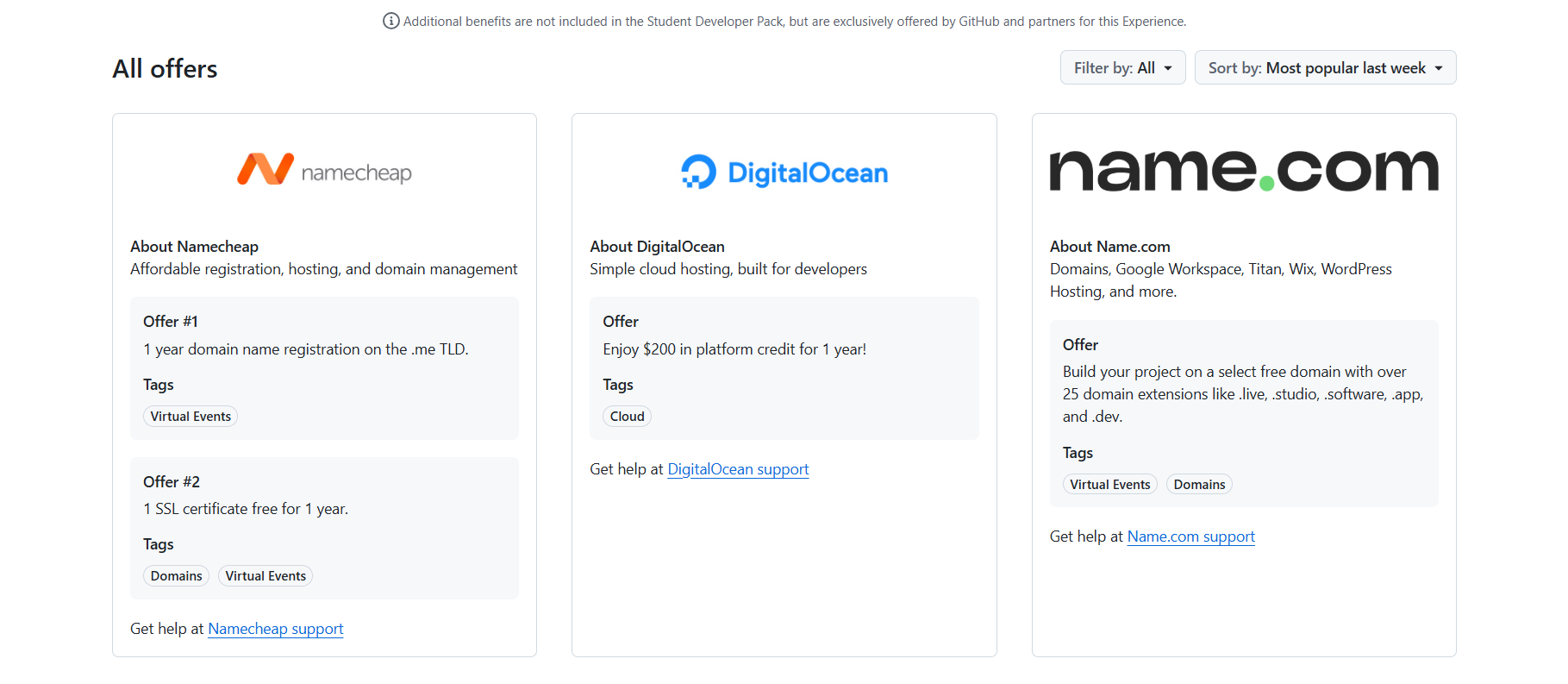Open the Filter by: All dropdown
1568x684 pixels.
tap(1122, 67)
